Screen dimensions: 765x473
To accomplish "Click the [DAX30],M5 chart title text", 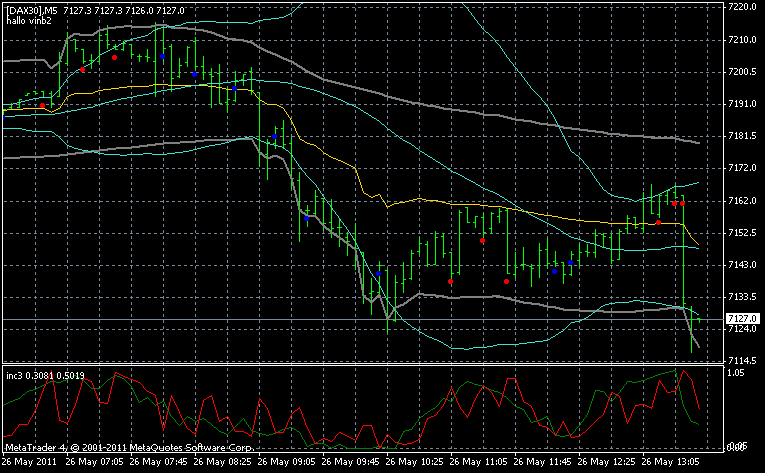I will pos(32,11).
